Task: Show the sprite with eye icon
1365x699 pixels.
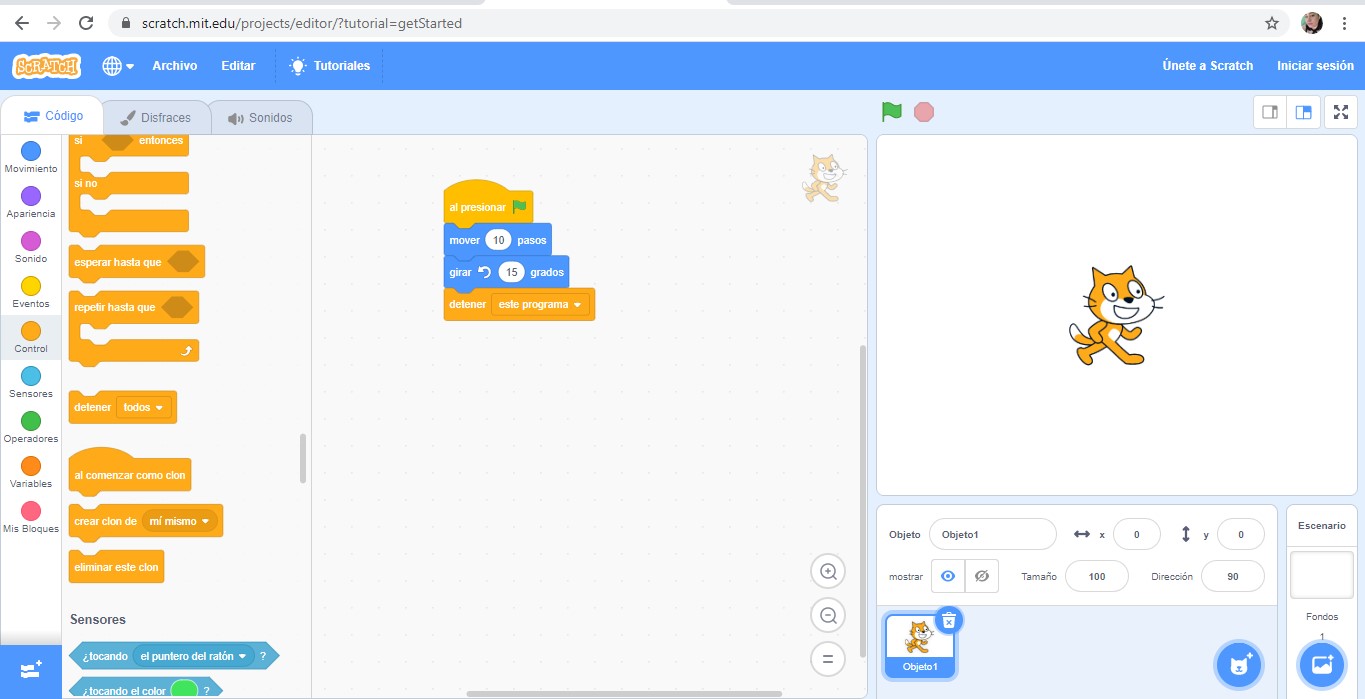Action: pyautogui.click(x=948, y=576)
